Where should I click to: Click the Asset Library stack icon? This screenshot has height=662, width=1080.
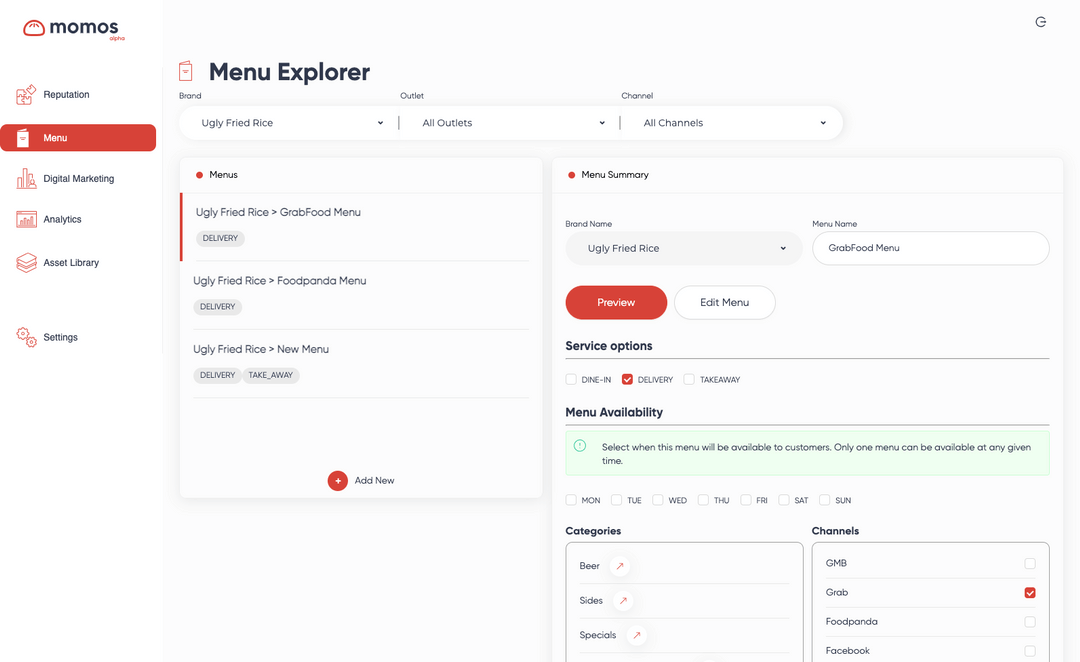tap(26, 262)
